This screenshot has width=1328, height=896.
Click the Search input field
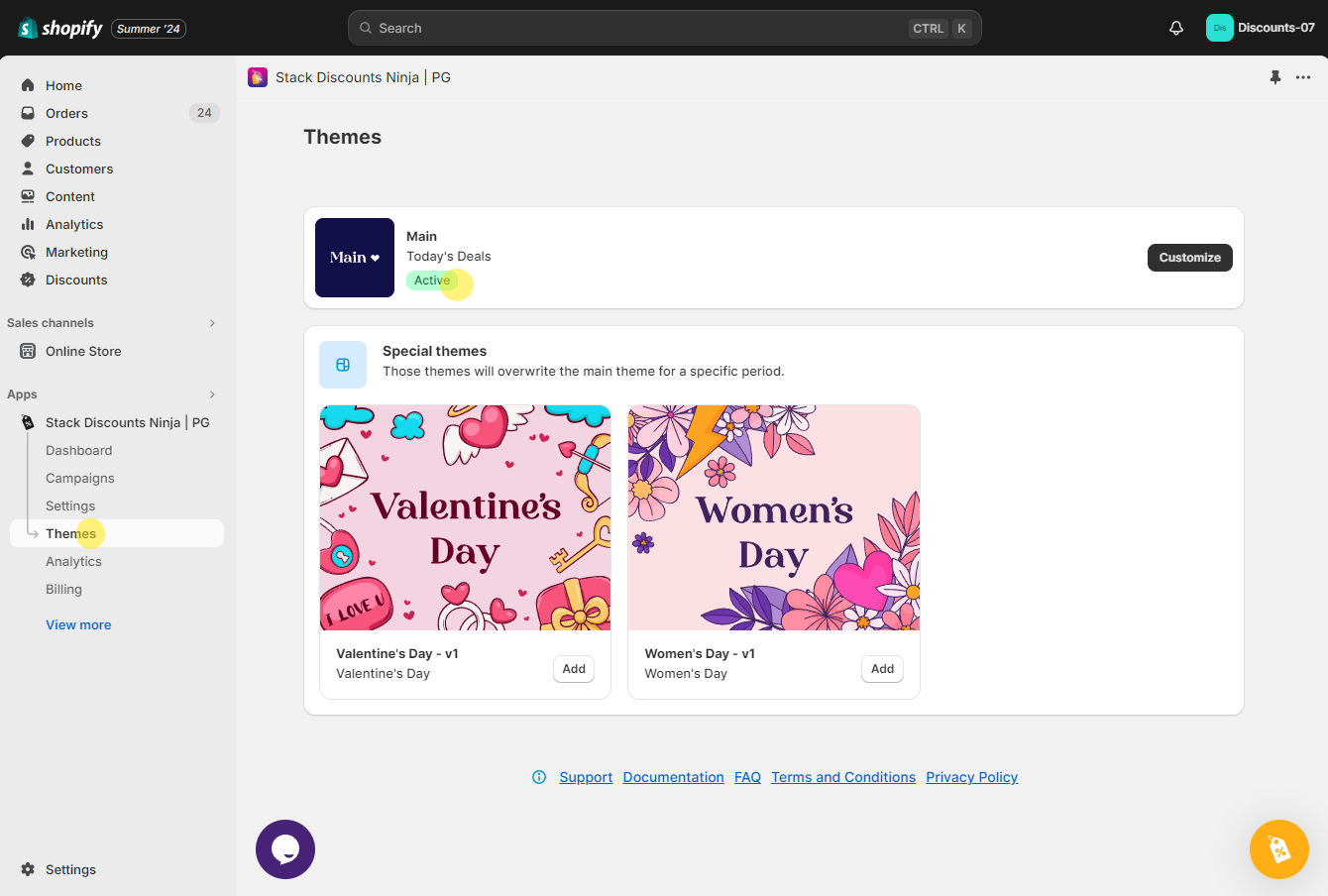[634, 28]
